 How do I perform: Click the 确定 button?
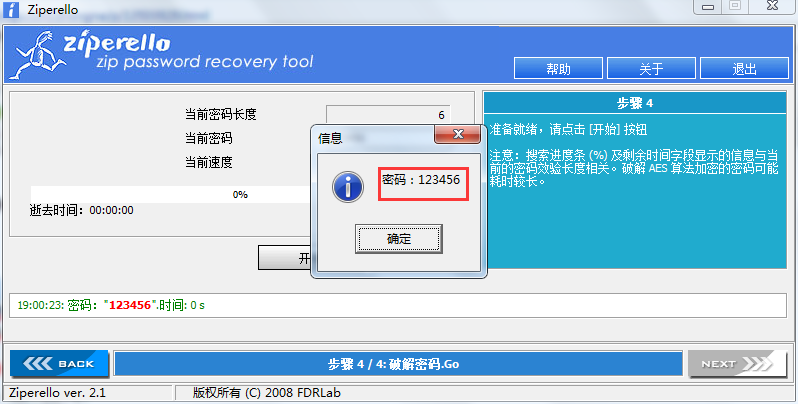click(398, 239)
